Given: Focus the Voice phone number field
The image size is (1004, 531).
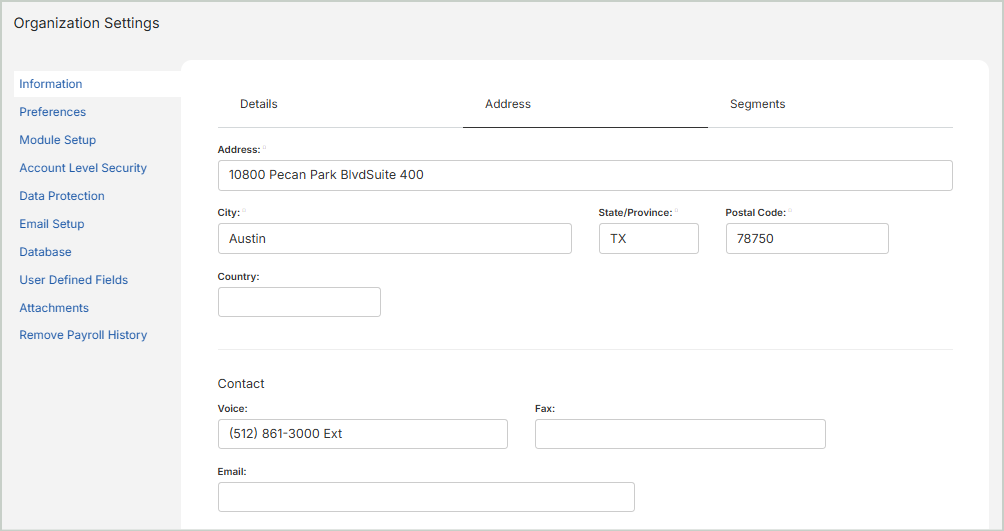Looking at the screenshot, I should click(362, 434).
